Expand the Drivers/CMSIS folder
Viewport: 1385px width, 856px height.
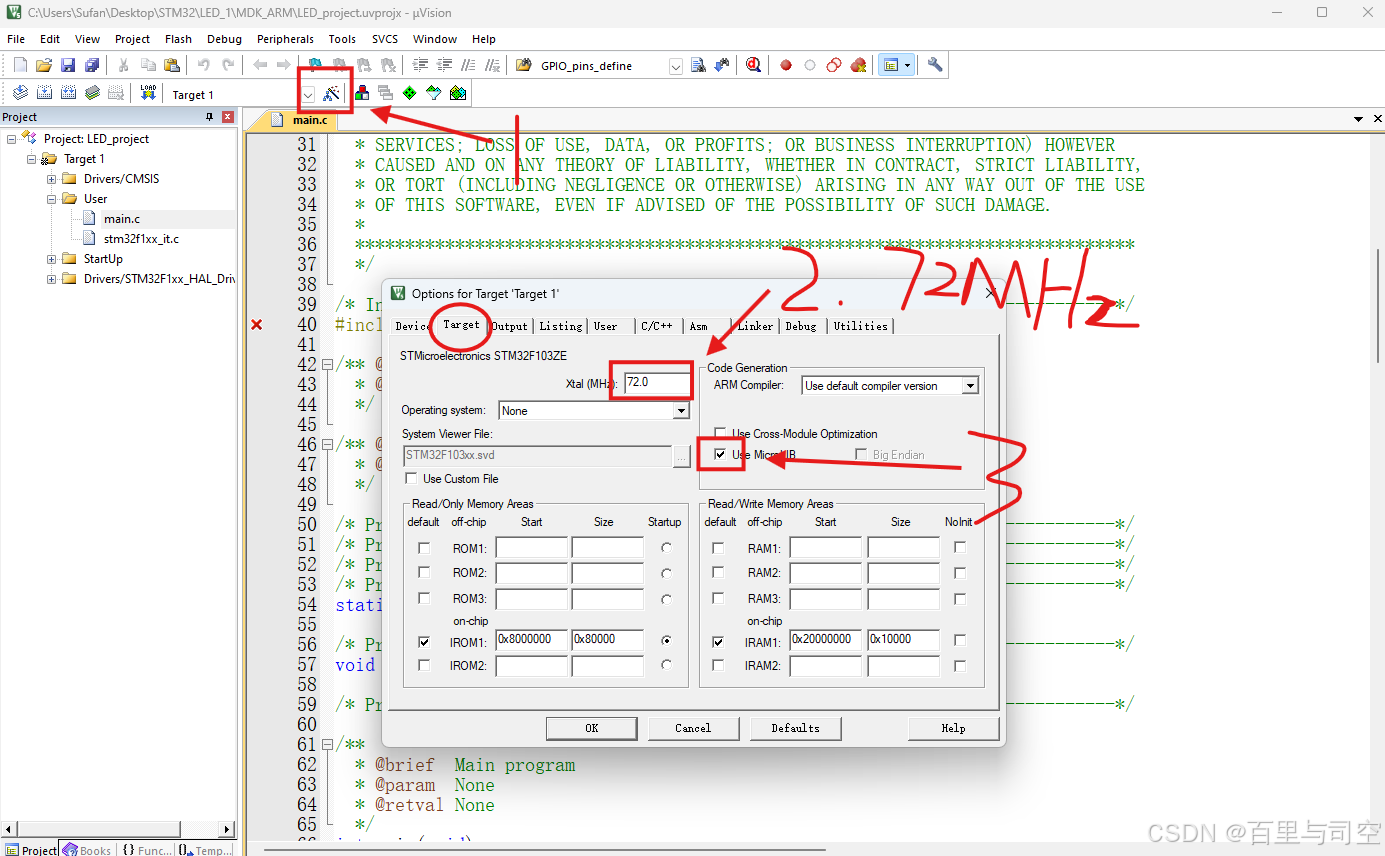pos(51,179)
